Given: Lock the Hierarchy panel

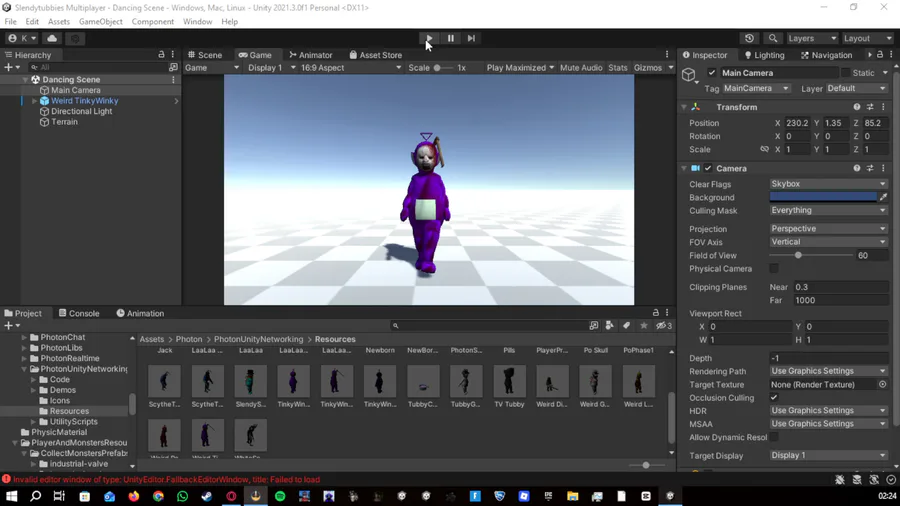Looking at the screenshot, I should pyautogui.click(x=161, y=55).
